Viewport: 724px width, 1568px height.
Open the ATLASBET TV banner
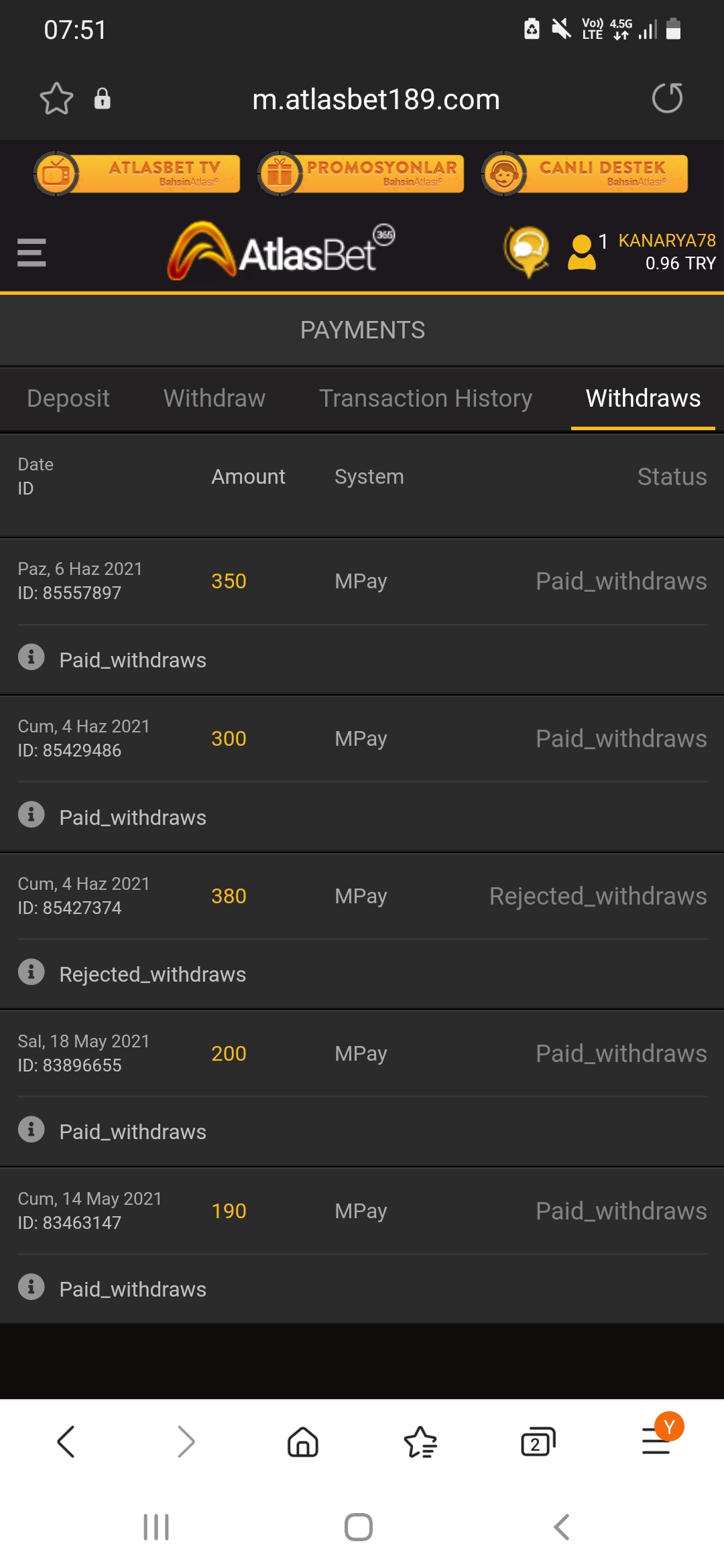point(137,174)
